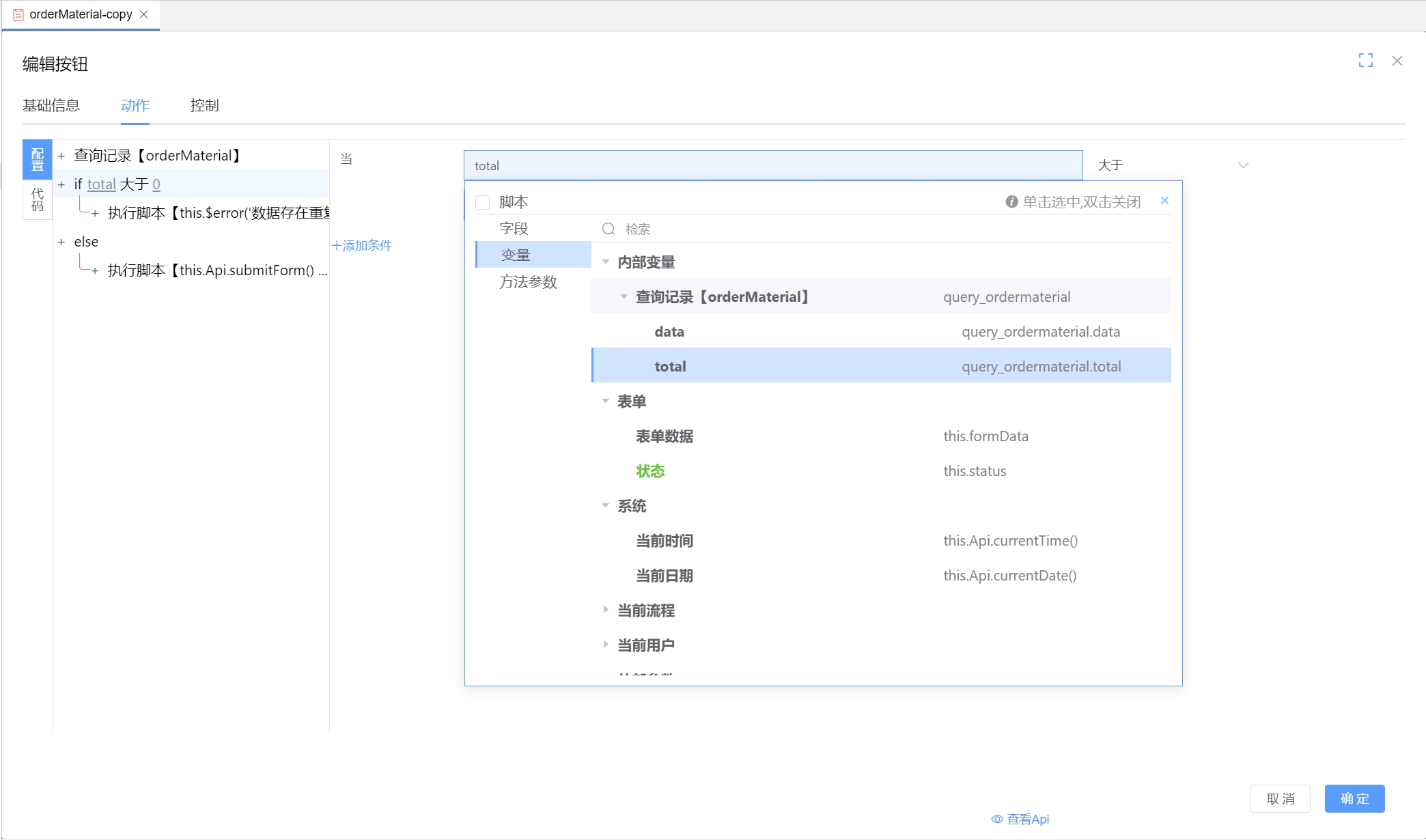The height and width of the screenshot is (840, 1426).
Task: Switch to the 代码 side panel
Action: [x=37, y=198]
